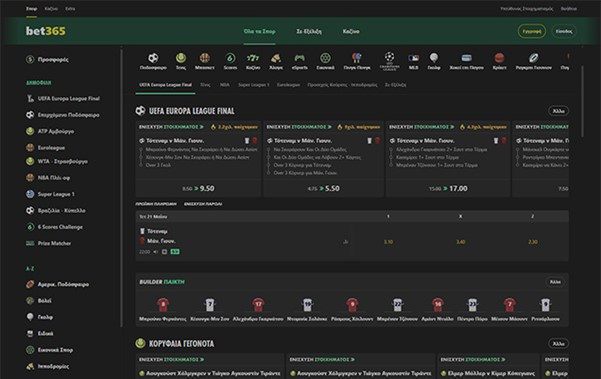Open the rugby ball sport icon

point(534,58)
